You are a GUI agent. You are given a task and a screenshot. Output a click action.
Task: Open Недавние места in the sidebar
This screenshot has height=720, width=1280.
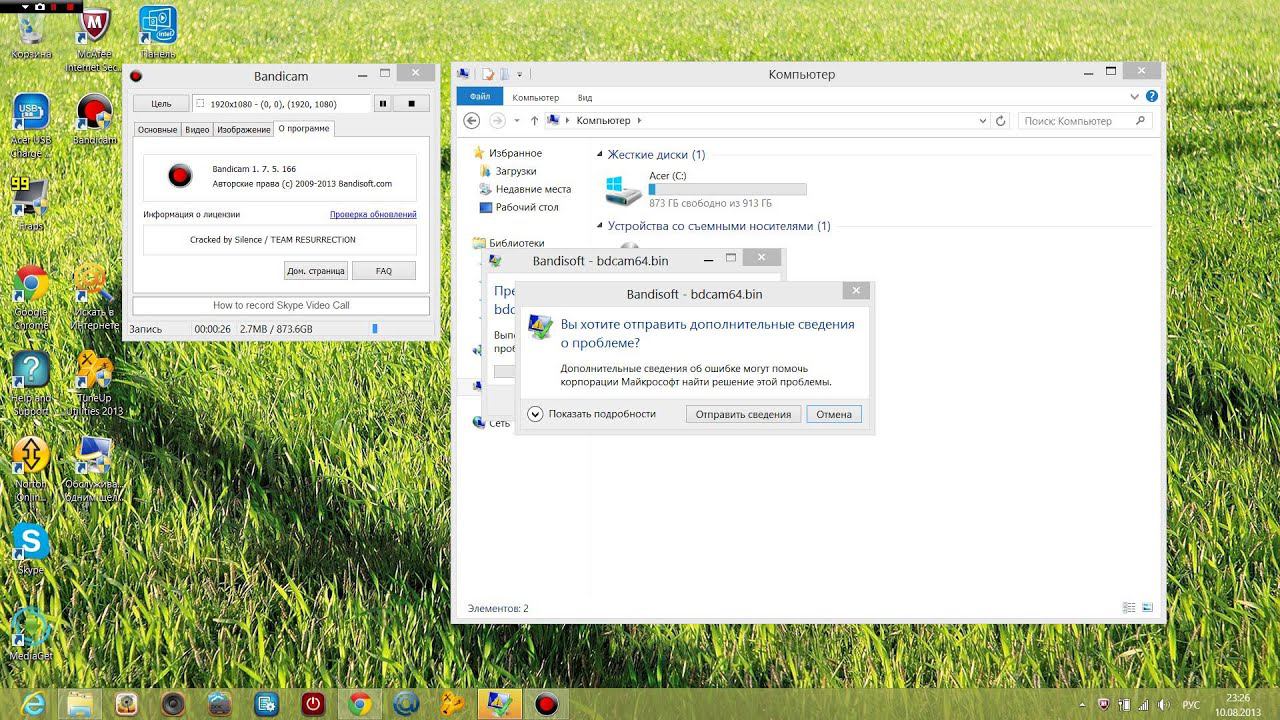pos(533,189)
